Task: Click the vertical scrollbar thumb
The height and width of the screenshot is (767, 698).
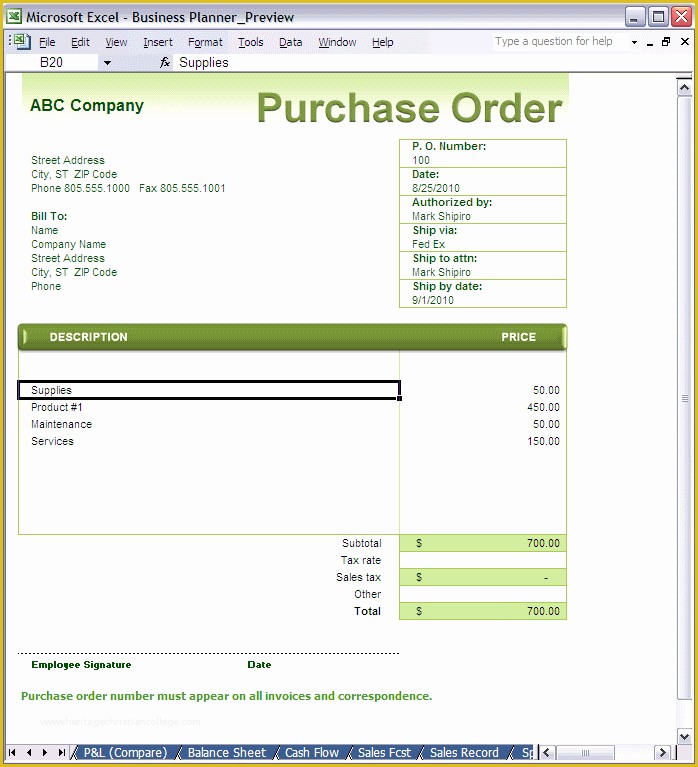Action: point(684,398)
